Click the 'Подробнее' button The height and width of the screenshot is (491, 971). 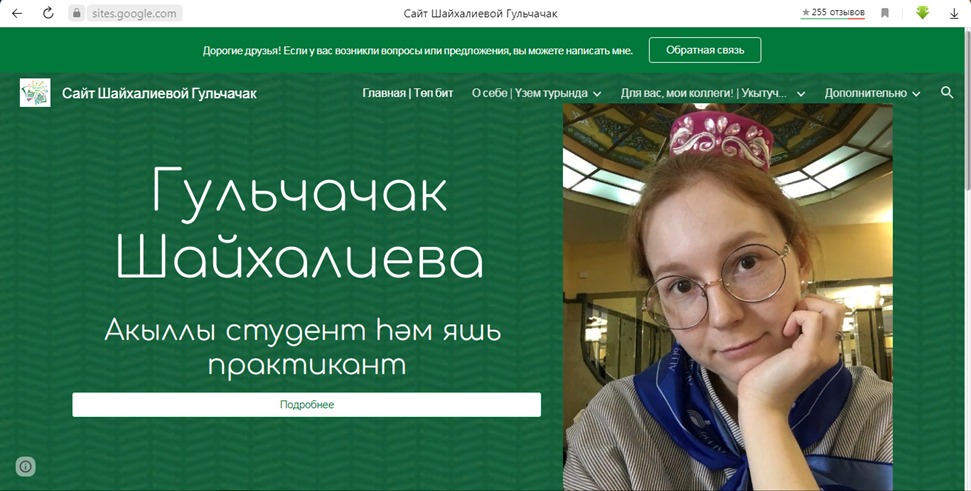click(306, 404)
